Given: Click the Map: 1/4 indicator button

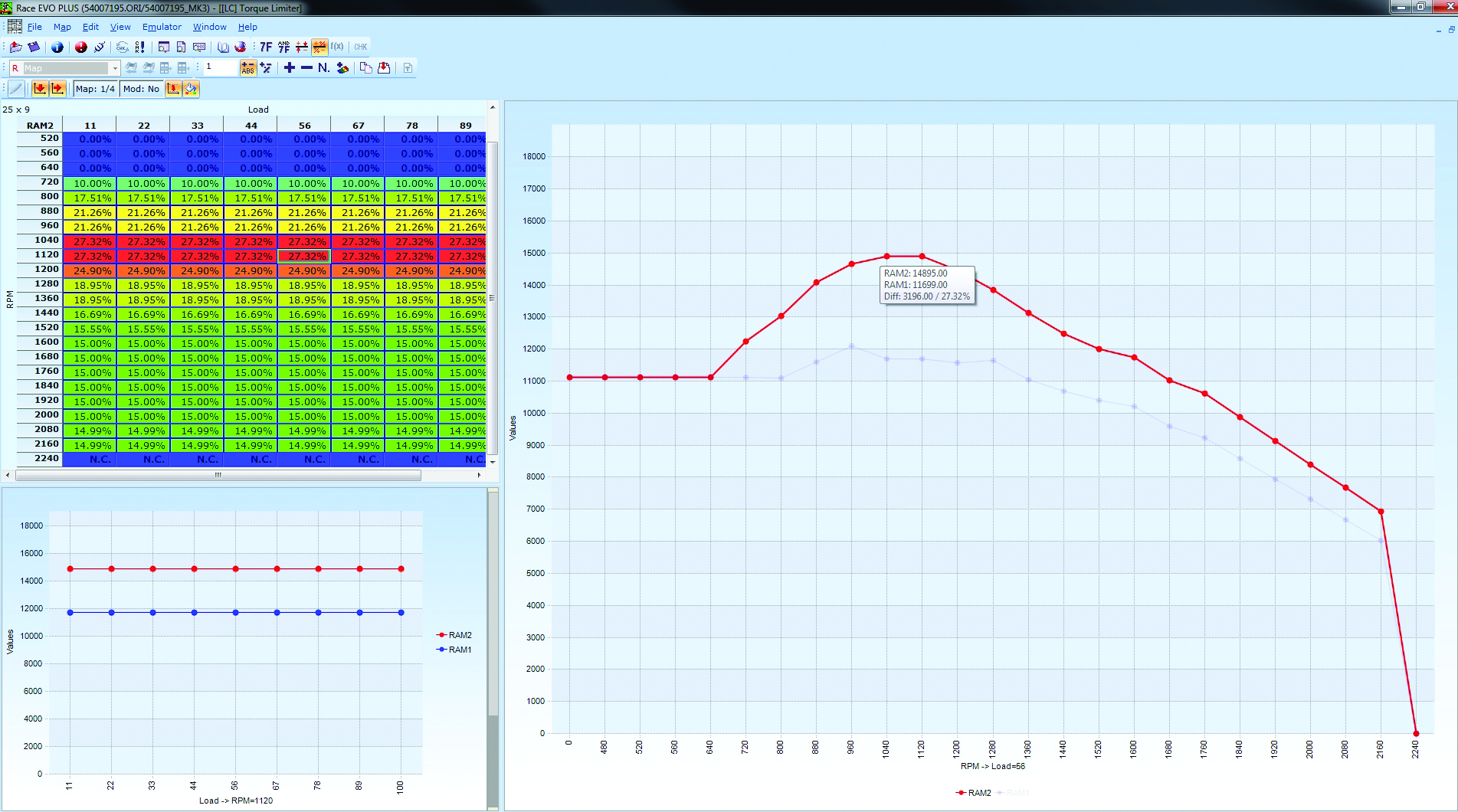Looking at the screenshot, I should point(96,89).
